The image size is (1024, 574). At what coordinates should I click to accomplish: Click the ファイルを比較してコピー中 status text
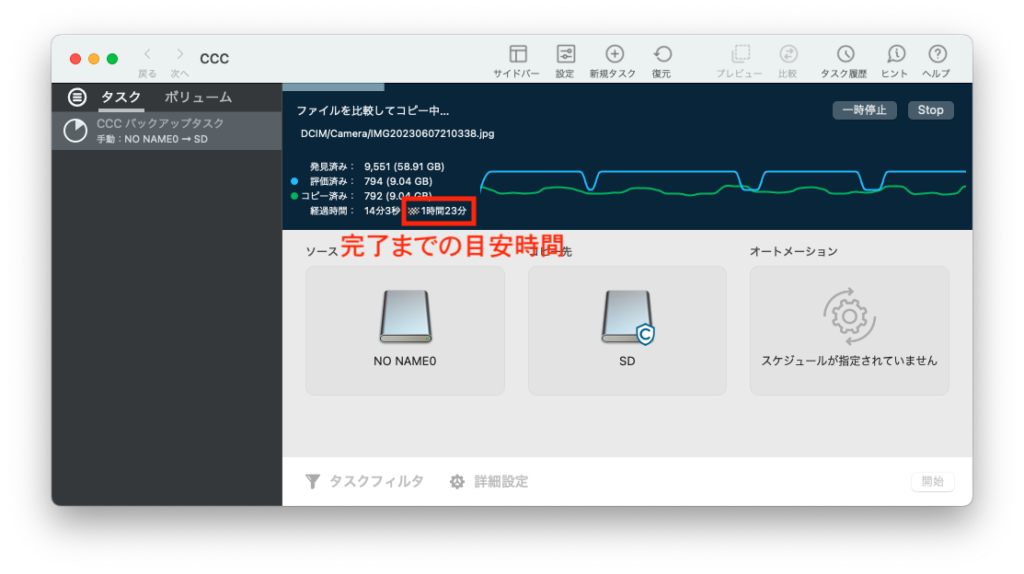372,111
